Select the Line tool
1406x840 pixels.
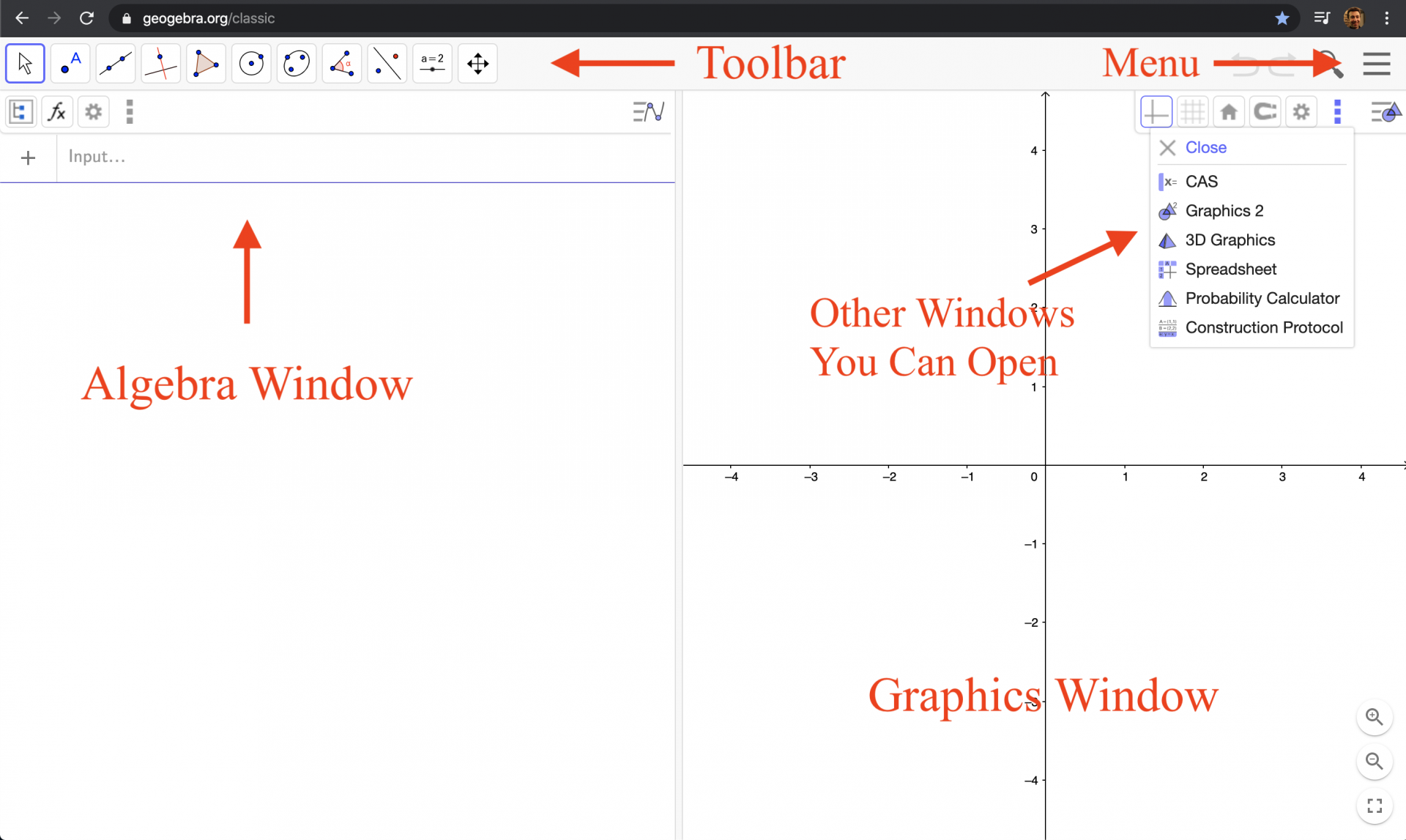pos(115,63)
